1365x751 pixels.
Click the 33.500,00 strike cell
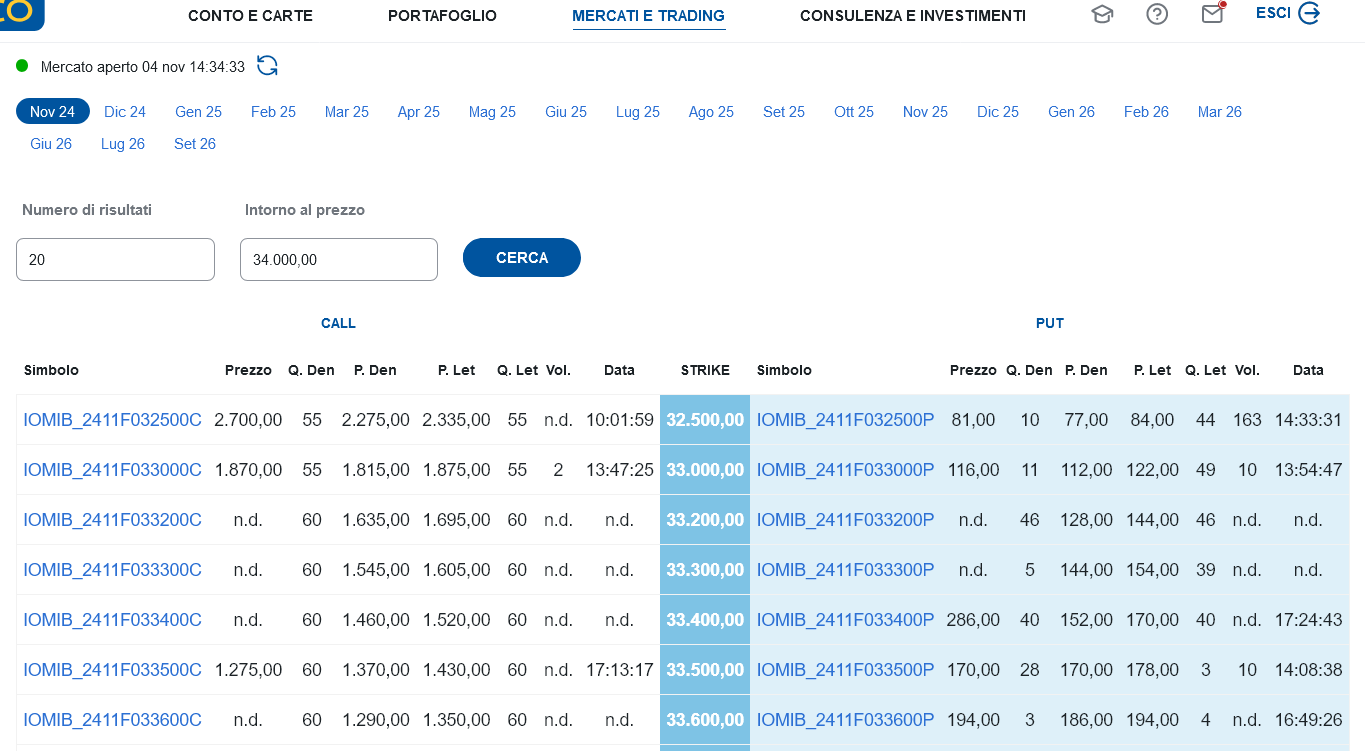point(705,670)
